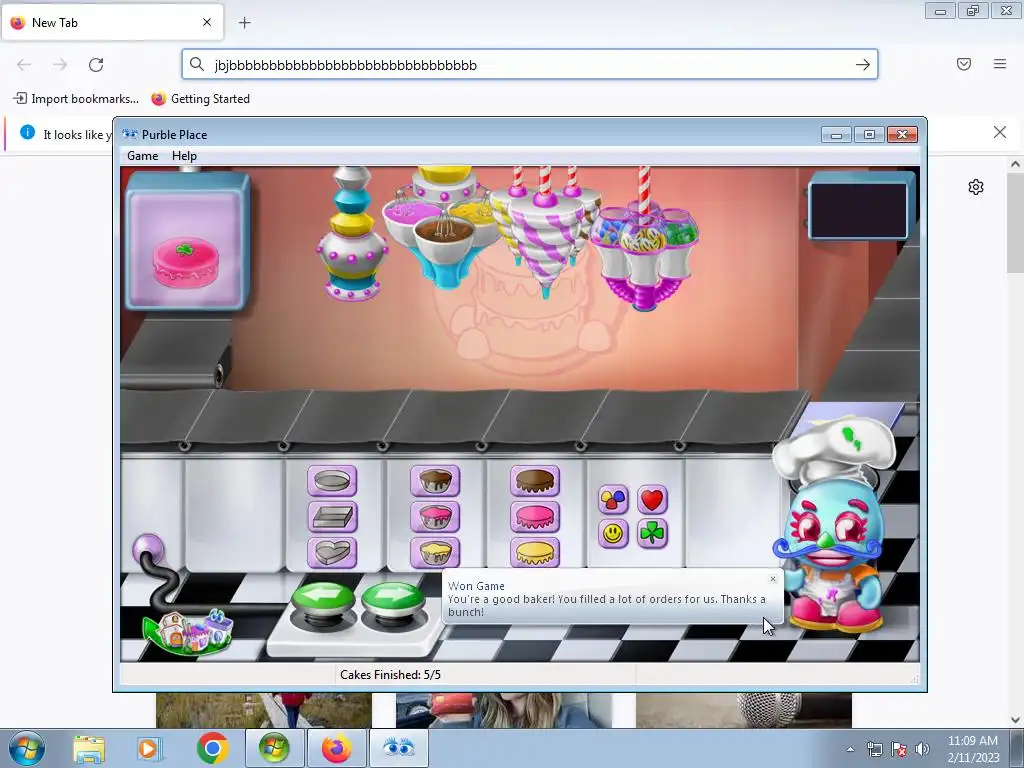Choose strawberry pink batter cup button

coord(435,517)
